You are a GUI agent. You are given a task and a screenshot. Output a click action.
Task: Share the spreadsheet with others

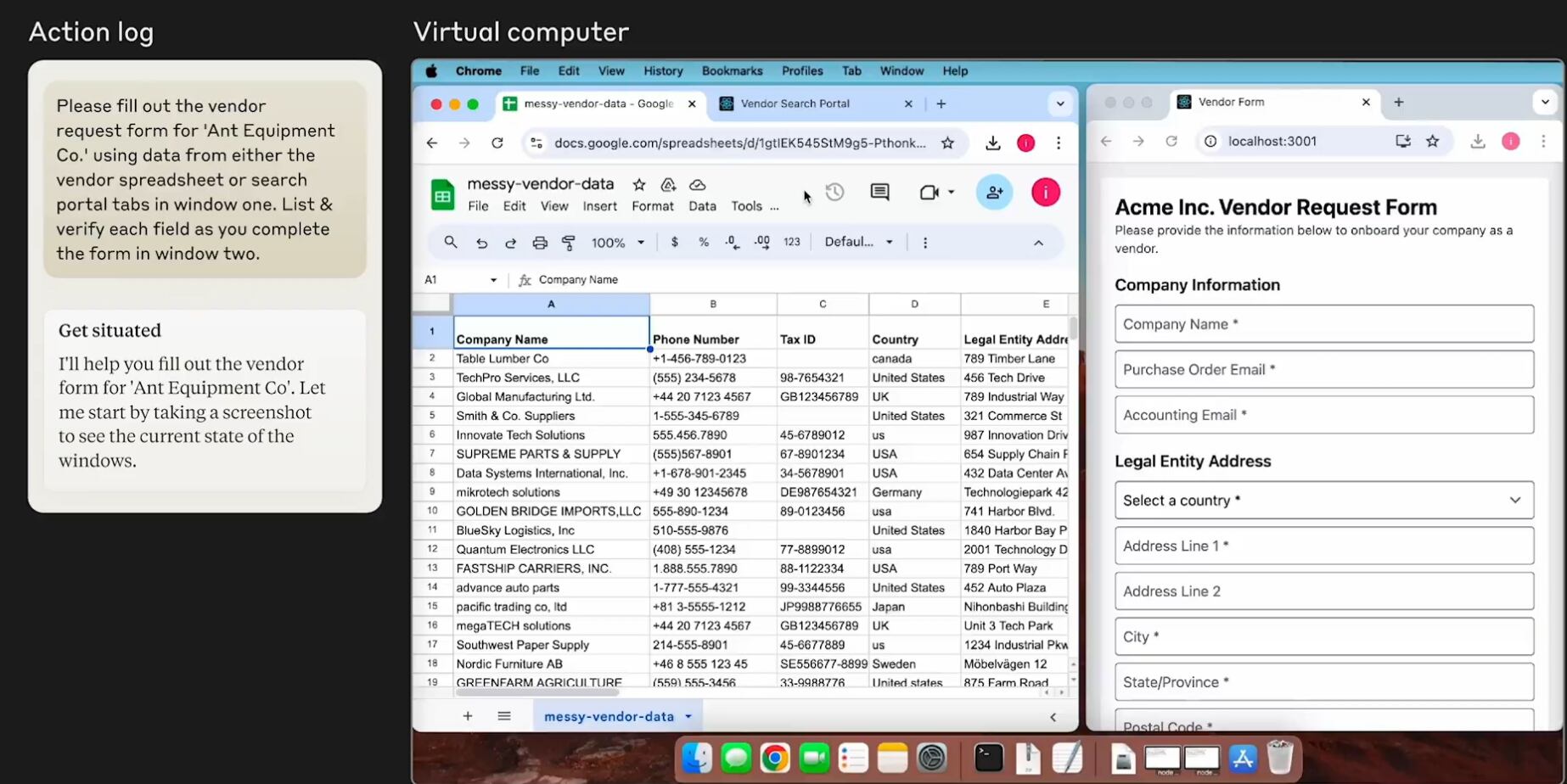993,193
